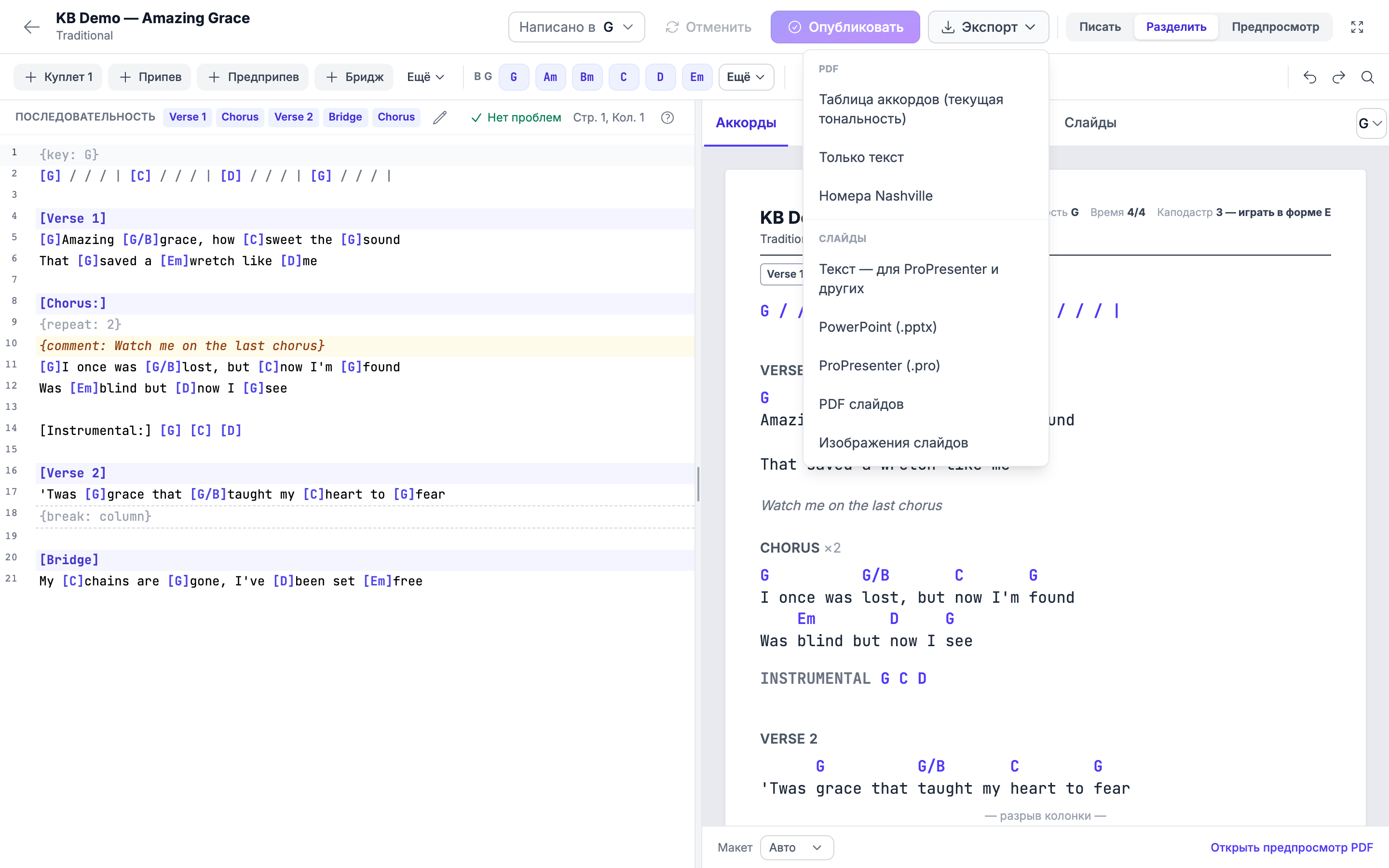The image size is (1389, 868).
Task: Open the preview key G dropdown
Action: coord(1371,123)
